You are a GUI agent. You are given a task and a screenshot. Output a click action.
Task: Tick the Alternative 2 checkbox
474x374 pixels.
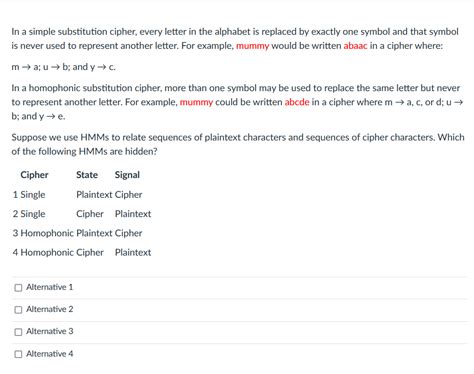tap(18, 310)
